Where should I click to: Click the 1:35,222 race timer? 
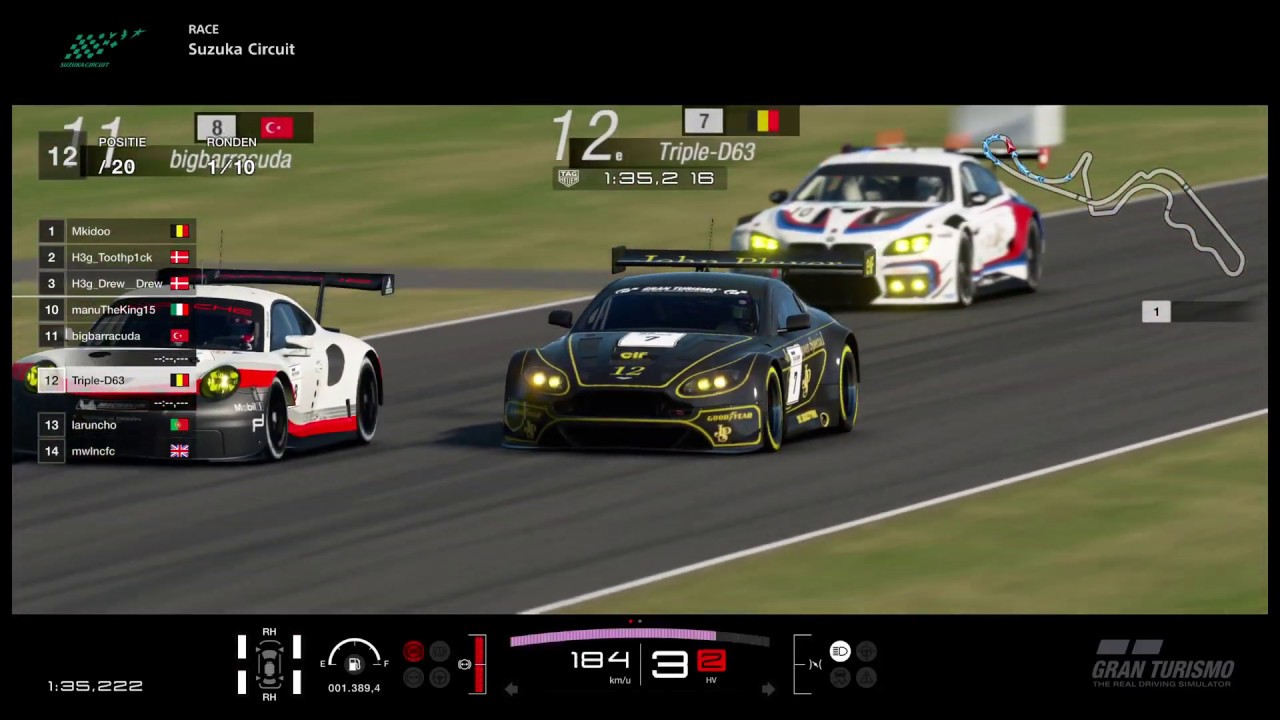pyautogui.click(x=95, y=686)
